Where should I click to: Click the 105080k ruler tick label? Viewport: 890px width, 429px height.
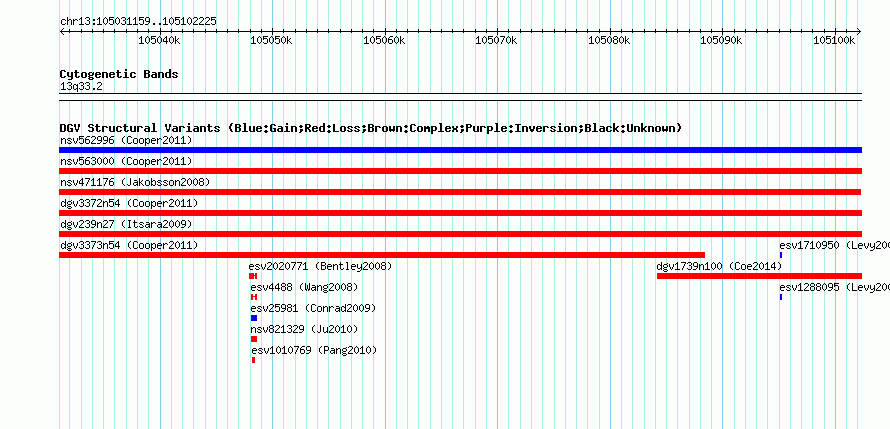(x=610, y=40)
